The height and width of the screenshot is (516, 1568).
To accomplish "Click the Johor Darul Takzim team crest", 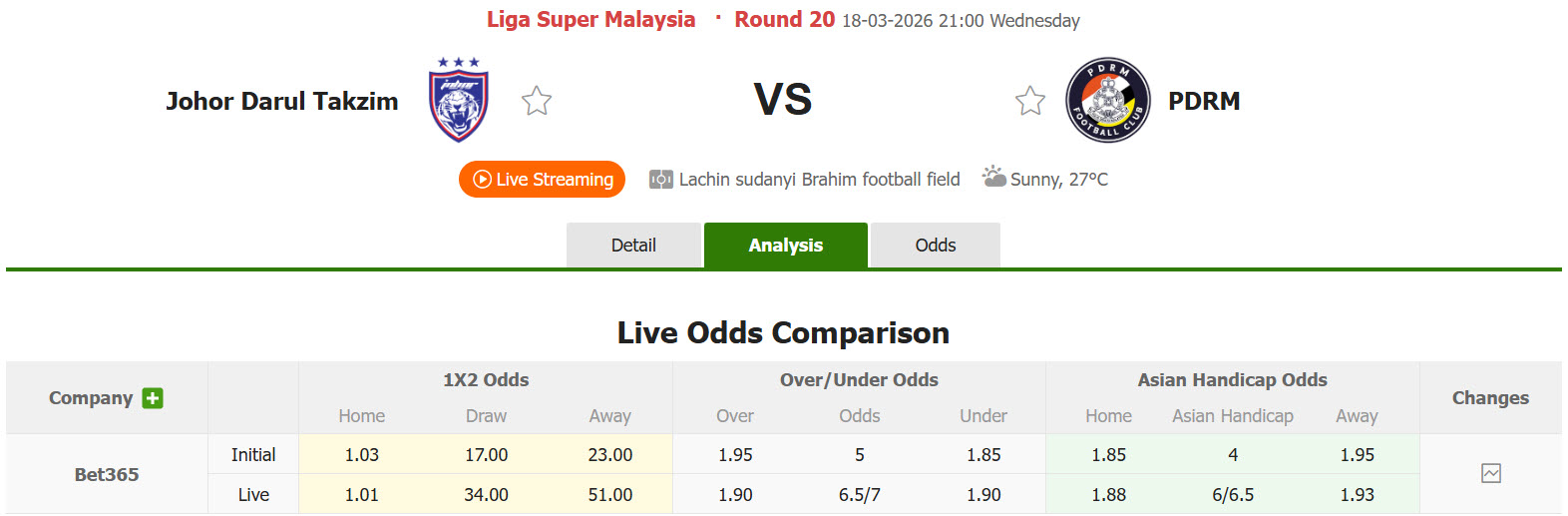I will click(x=459, y=99).
